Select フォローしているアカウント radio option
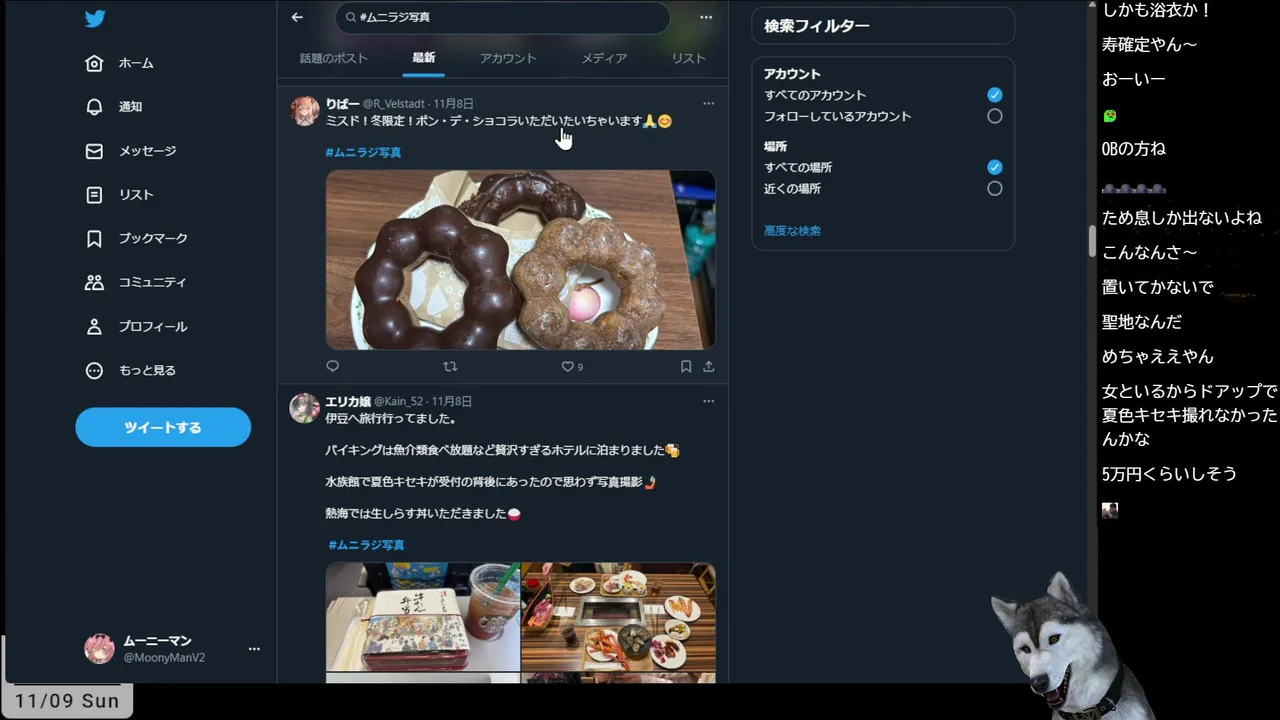Image resolution: width=1280 pixels, height=720 pixels. (x=994, y=116)
